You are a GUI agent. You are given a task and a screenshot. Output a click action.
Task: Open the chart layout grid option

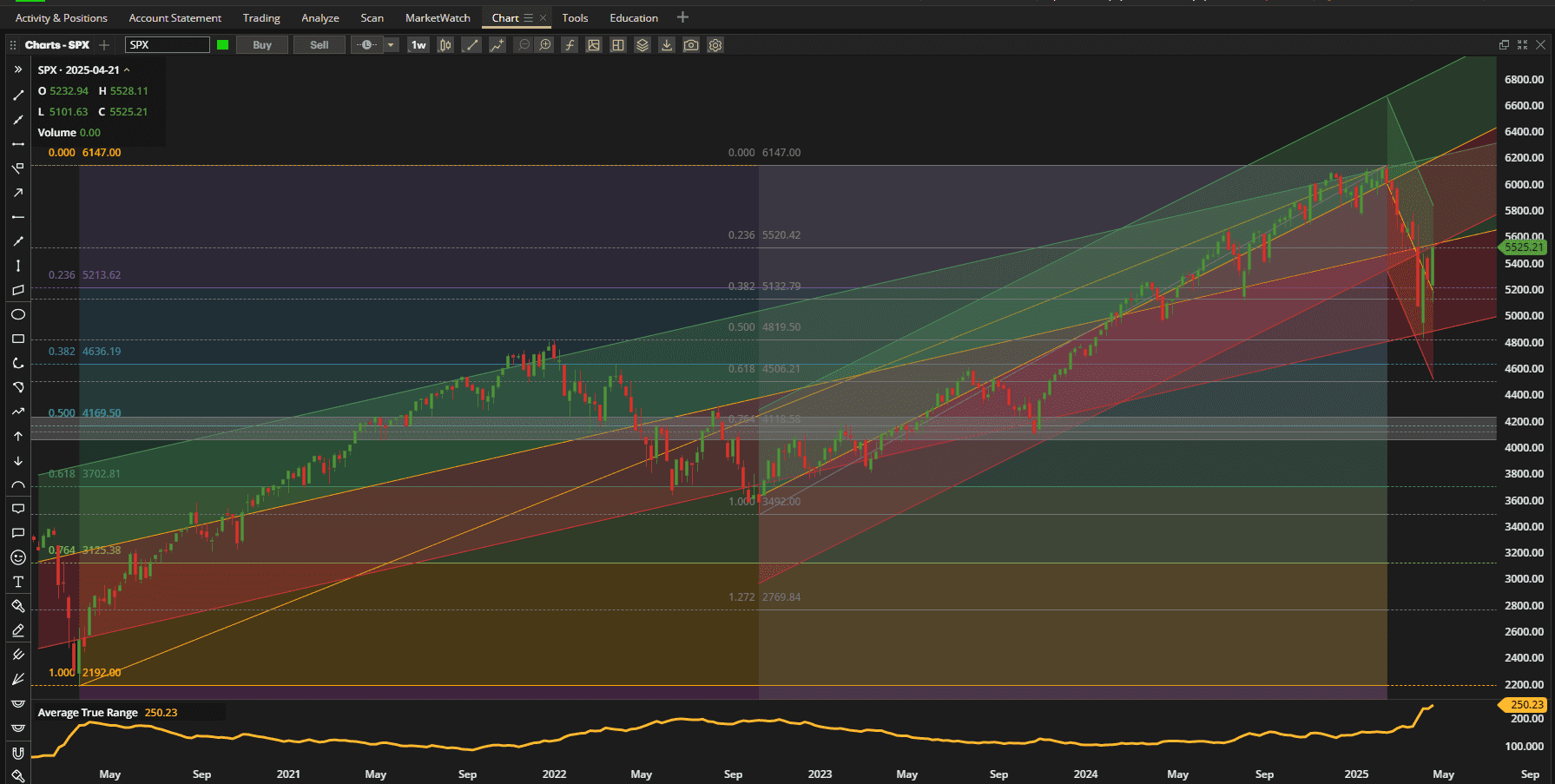coord(618,45)
